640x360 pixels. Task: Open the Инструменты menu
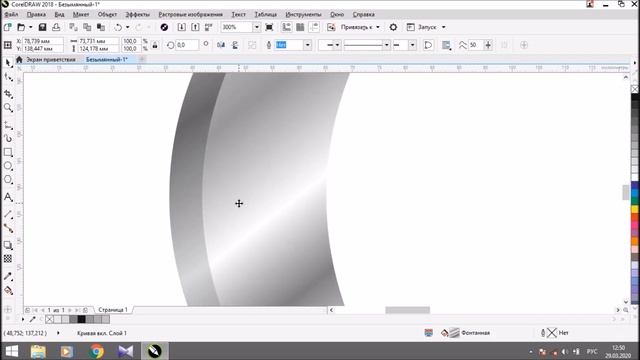click(303, 14)
